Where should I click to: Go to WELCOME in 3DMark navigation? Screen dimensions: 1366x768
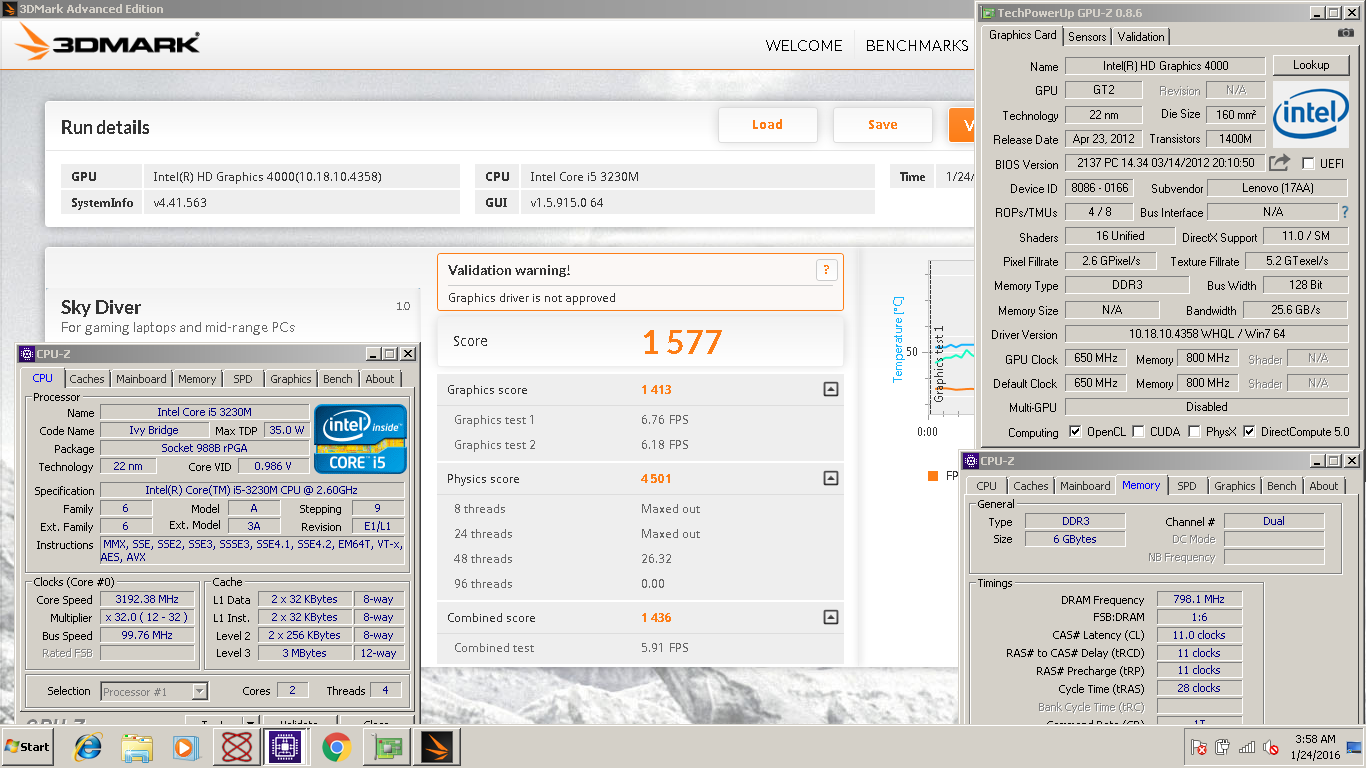[x=804, y=45]
